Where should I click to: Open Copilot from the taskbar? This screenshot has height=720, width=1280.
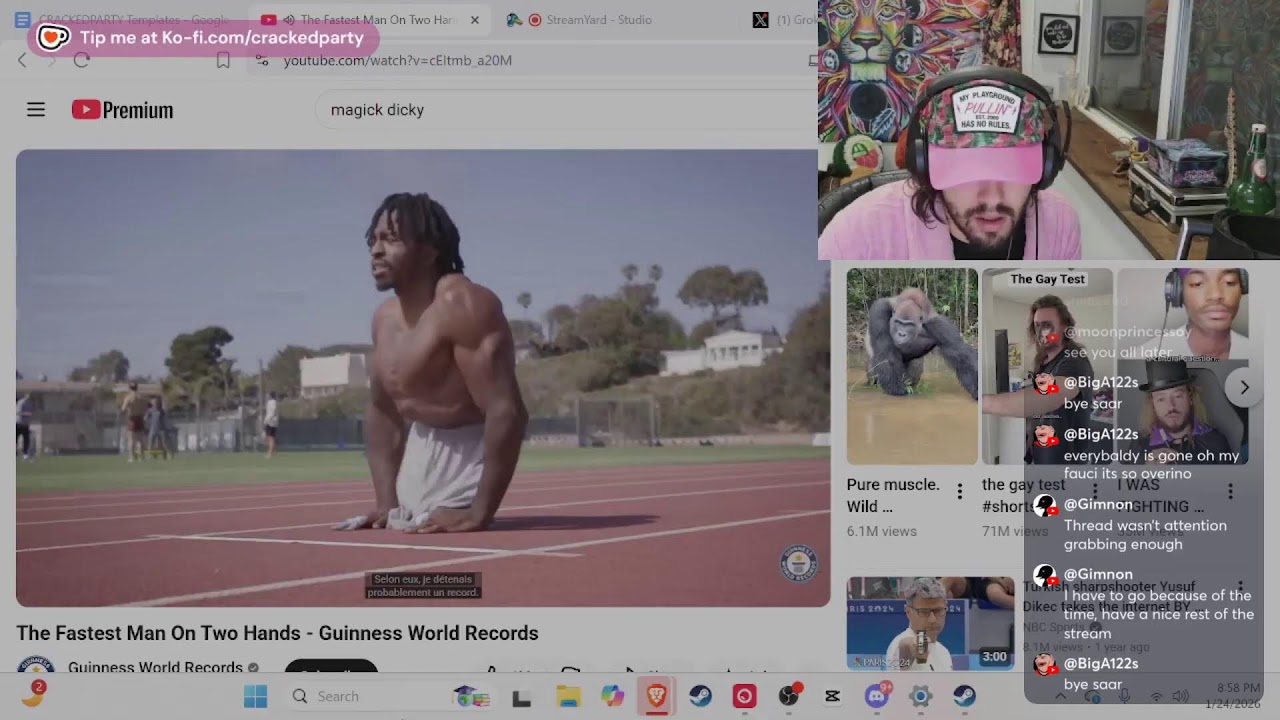point(612,696)
